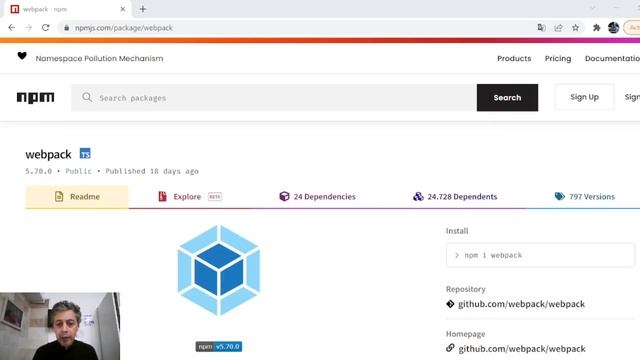Select the Readme tab
Screen dimensions: 640x360
click(x=77, y=197)
